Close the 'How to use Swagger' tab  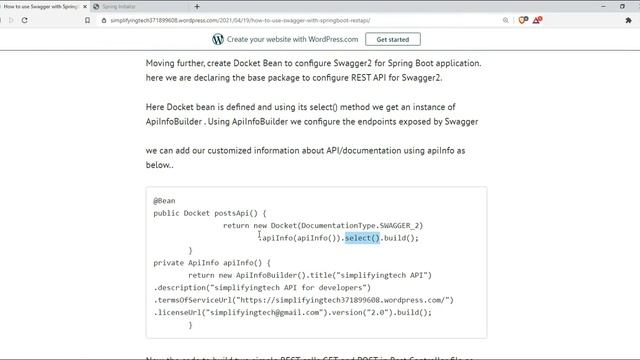point(85,7)
